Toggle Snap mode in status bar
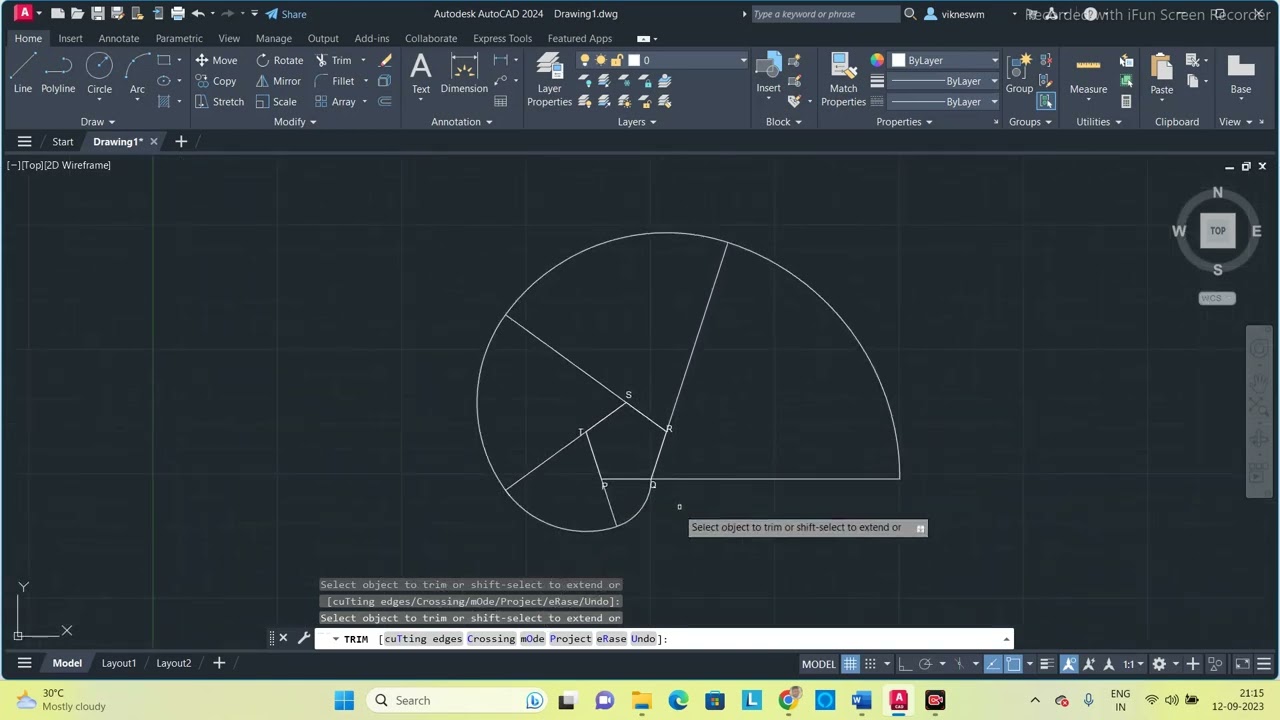This screenshot has width=1280, height=720. (x=870, y=664)
